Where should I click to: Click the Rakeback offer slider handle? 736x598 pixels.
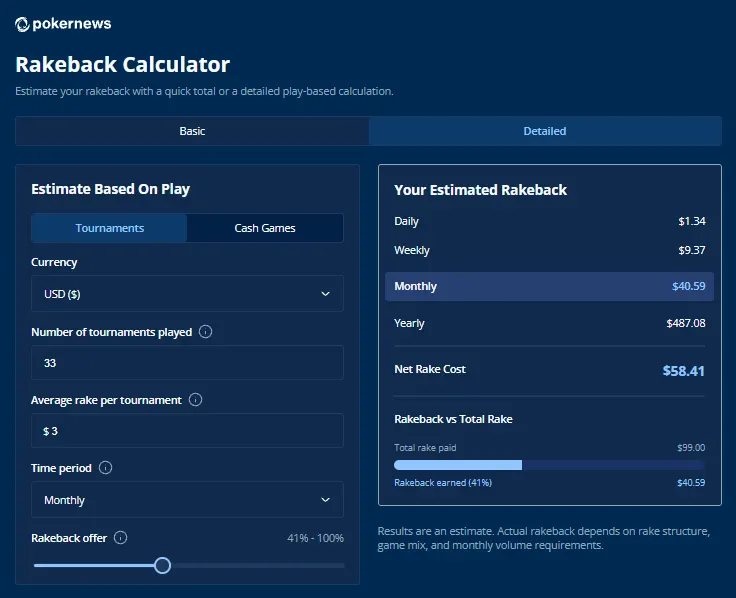pos(162,566)
